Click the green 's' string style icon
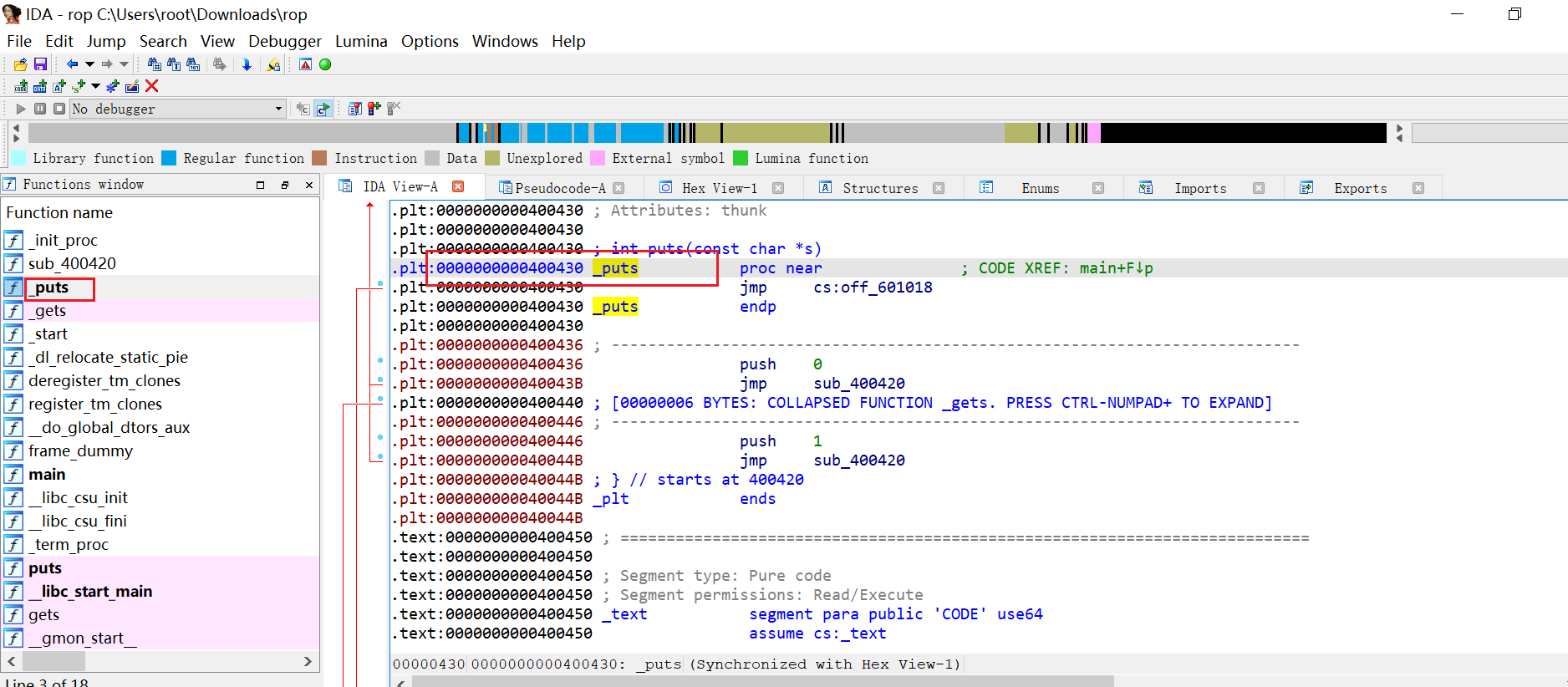The image size is (1568, 687). click(x=79, y=86)
